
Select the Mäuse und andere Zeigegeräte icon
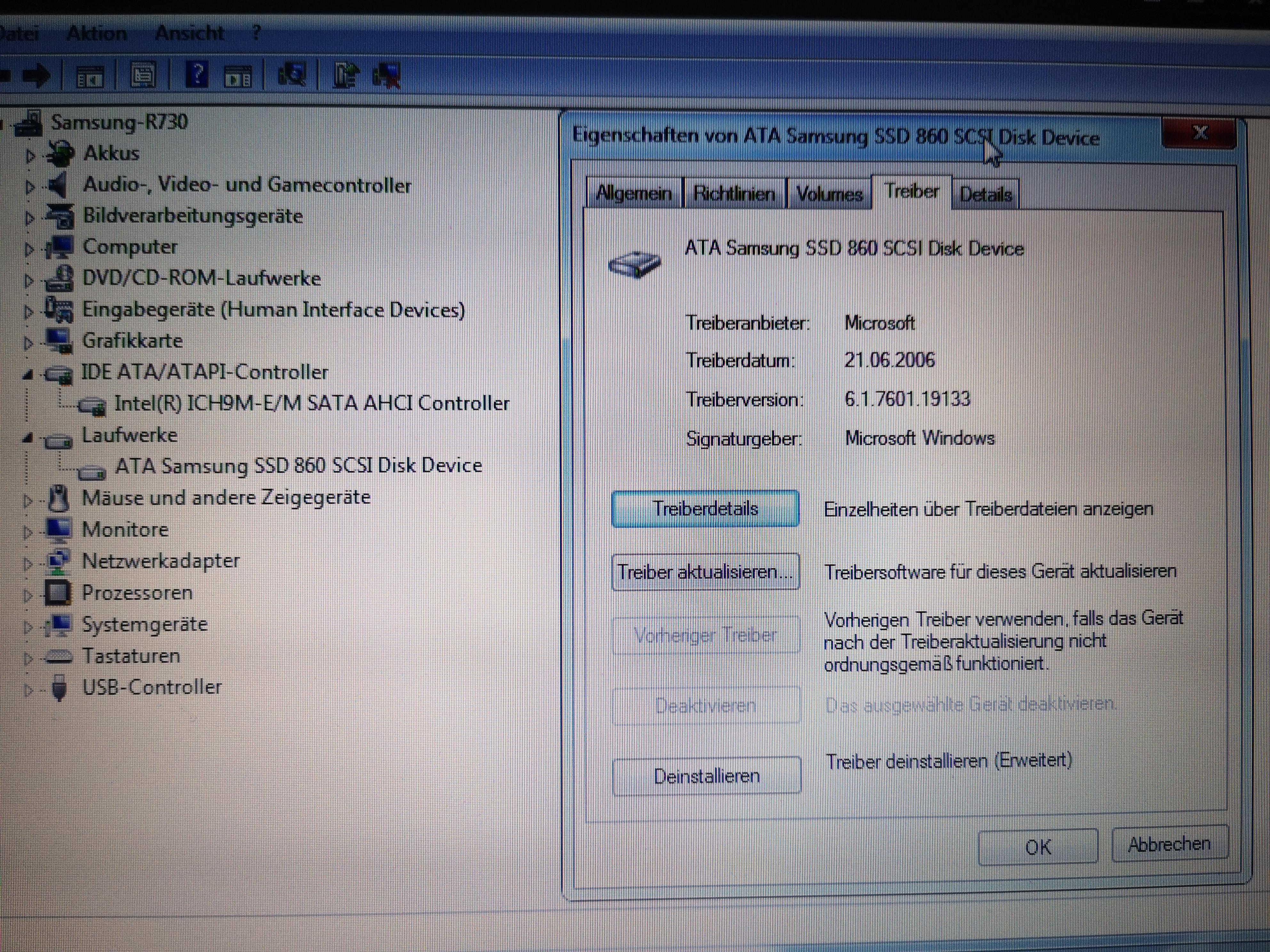[x=59, y=498]
